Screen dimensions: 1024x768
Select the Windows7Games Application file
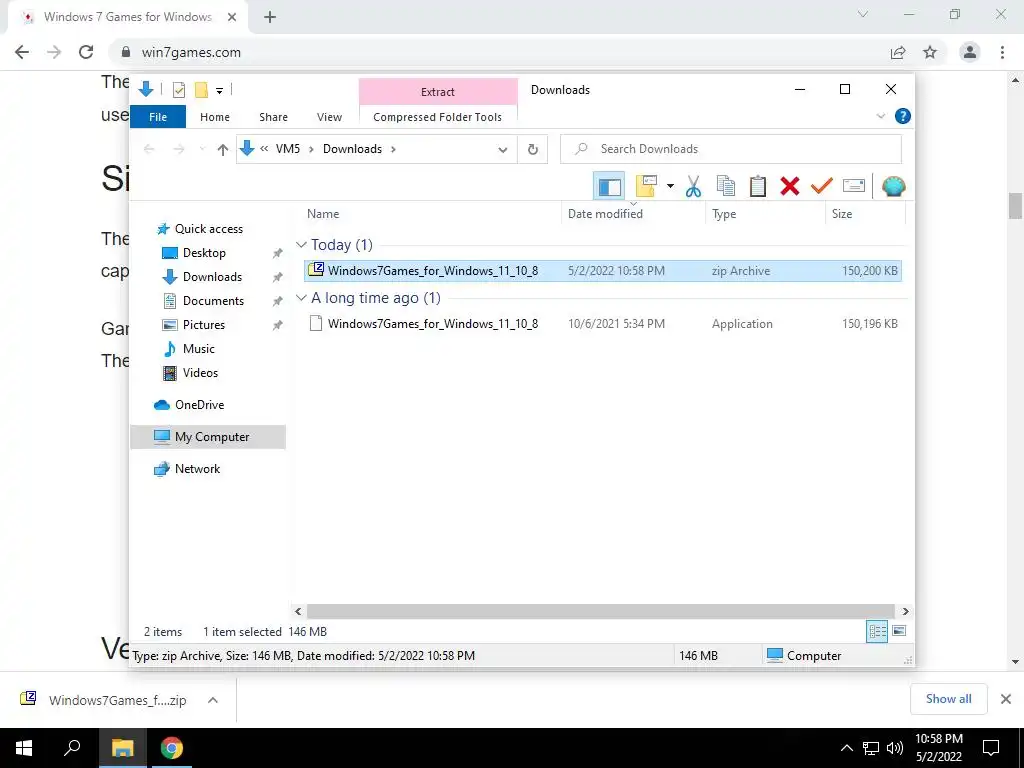coord(602,323)
